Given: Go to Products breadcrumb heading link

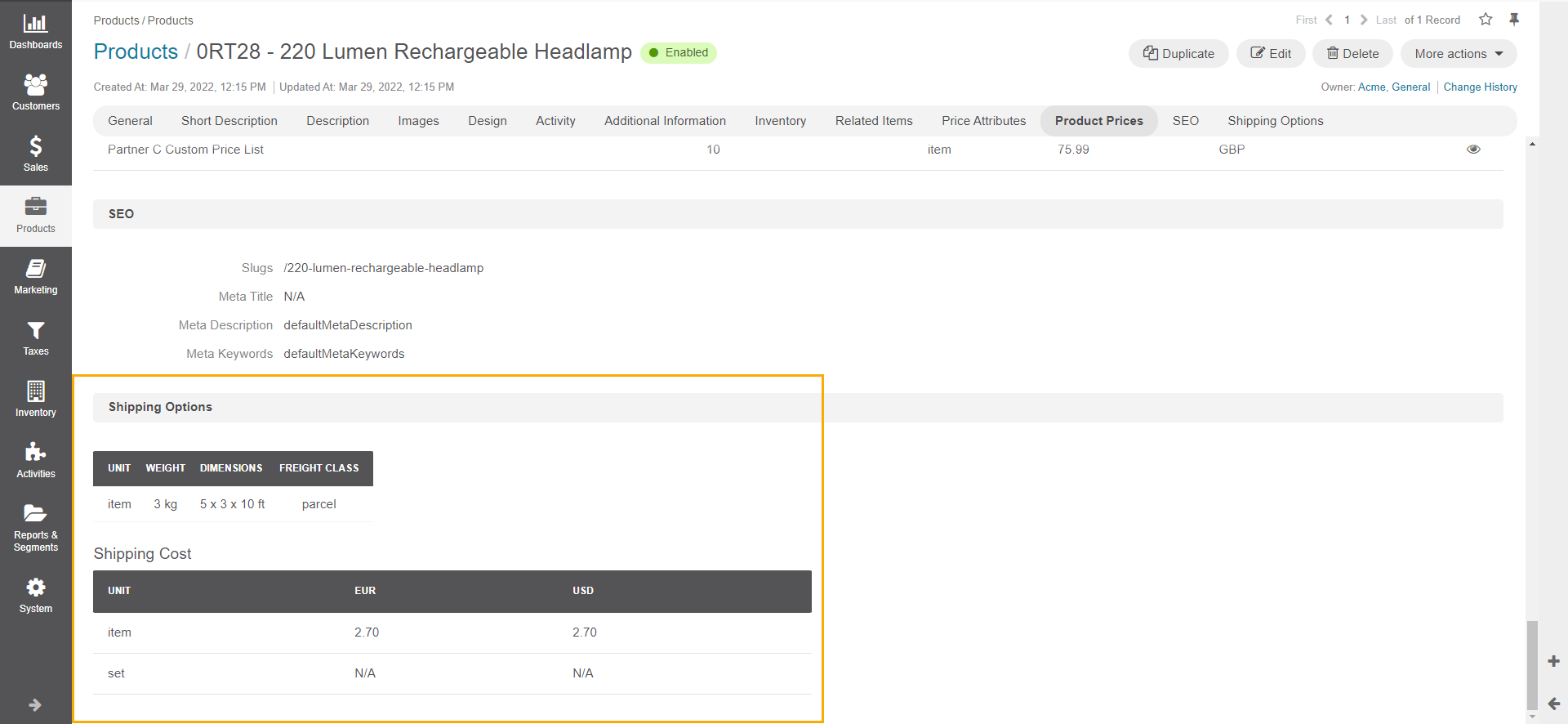Looking at the screenshot, I should tap(136, 51).
